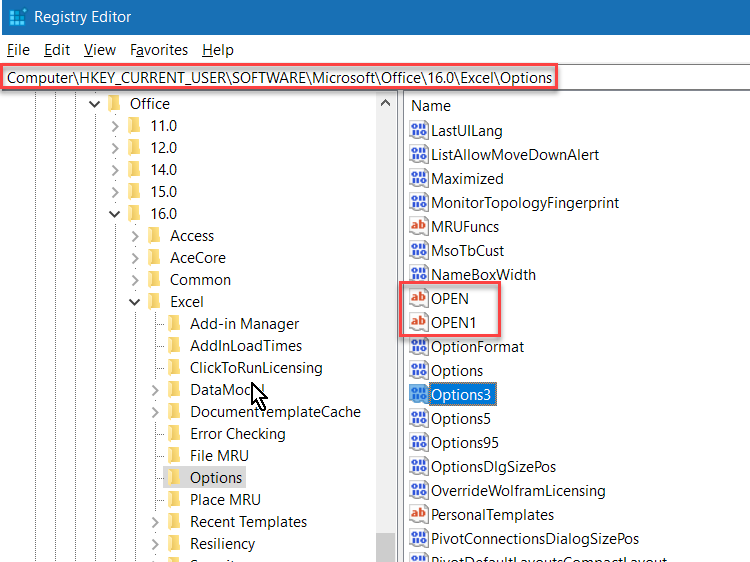Select the ClickToRunLicensing key
The image size is (750, 562).
click(x=256, y=367)
